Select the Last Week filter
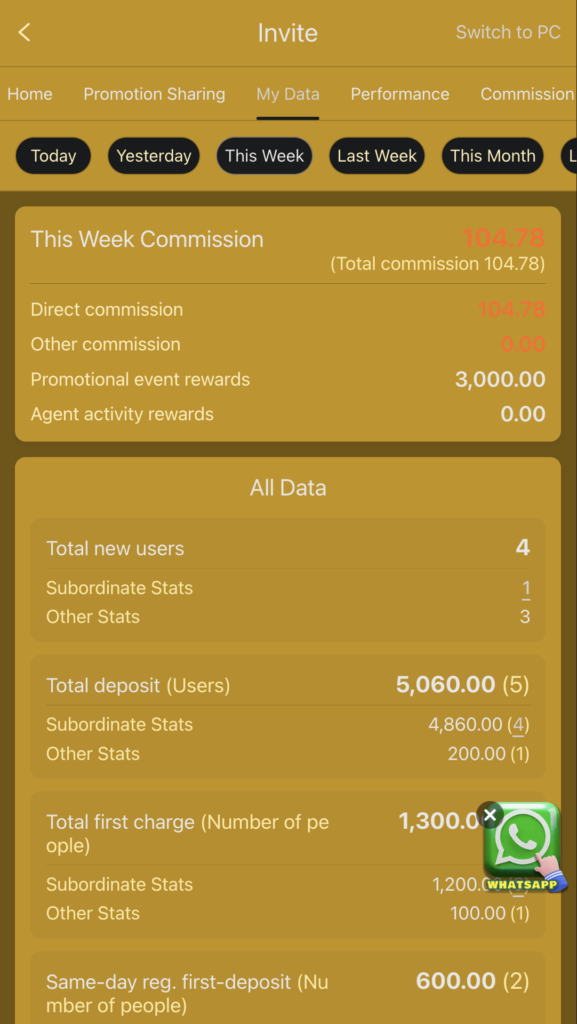Screen dimensions: 577x1024 [x=377, y=156]
